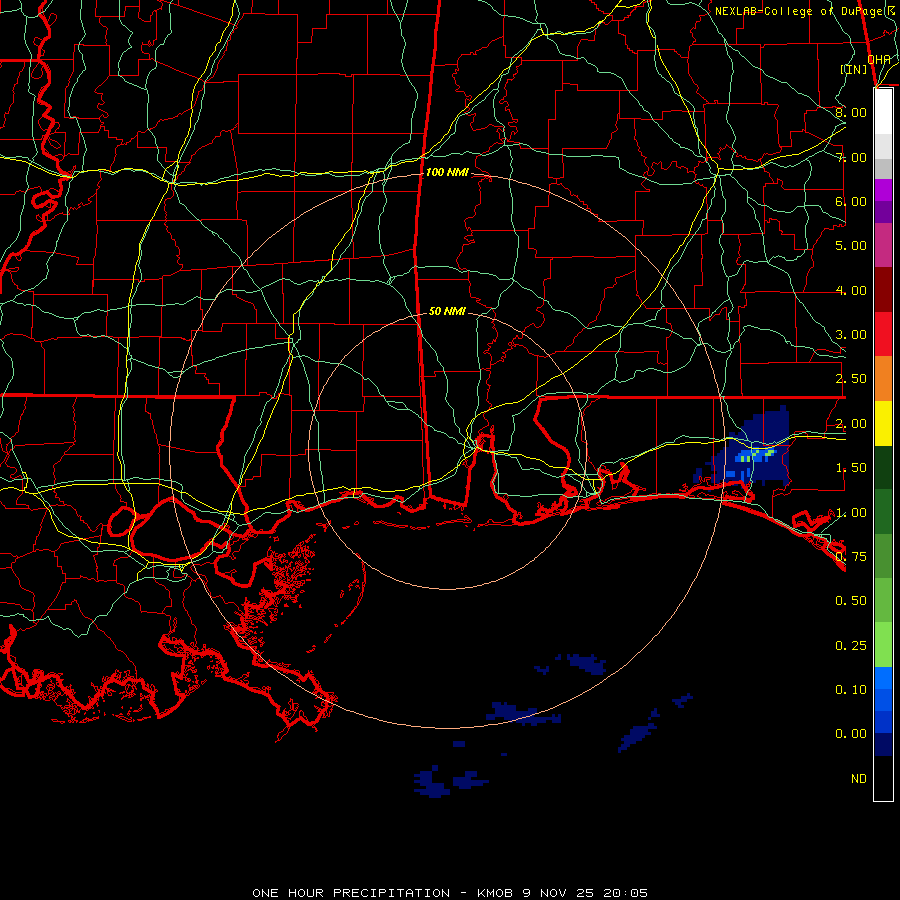This screenshot has height=900, width=900.
Task: Click the light green 0.25 legend swatch
Action: pyautogui.click(x=883, y=645)
